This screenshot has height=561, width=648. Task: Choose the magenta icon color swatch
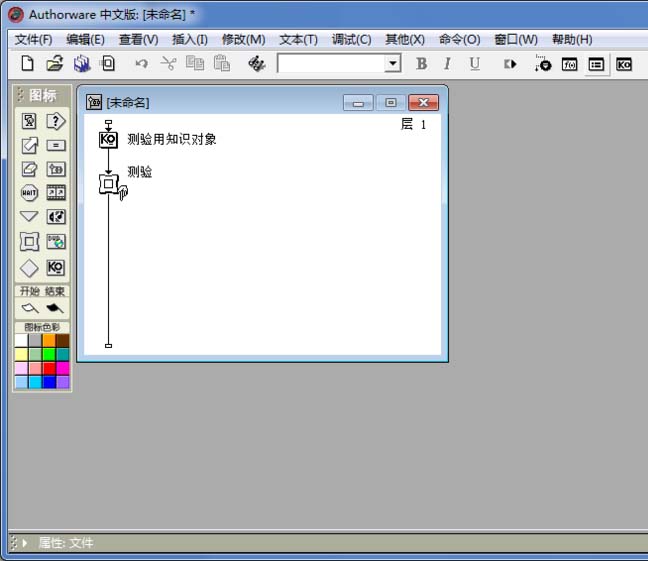click(63, 368)
